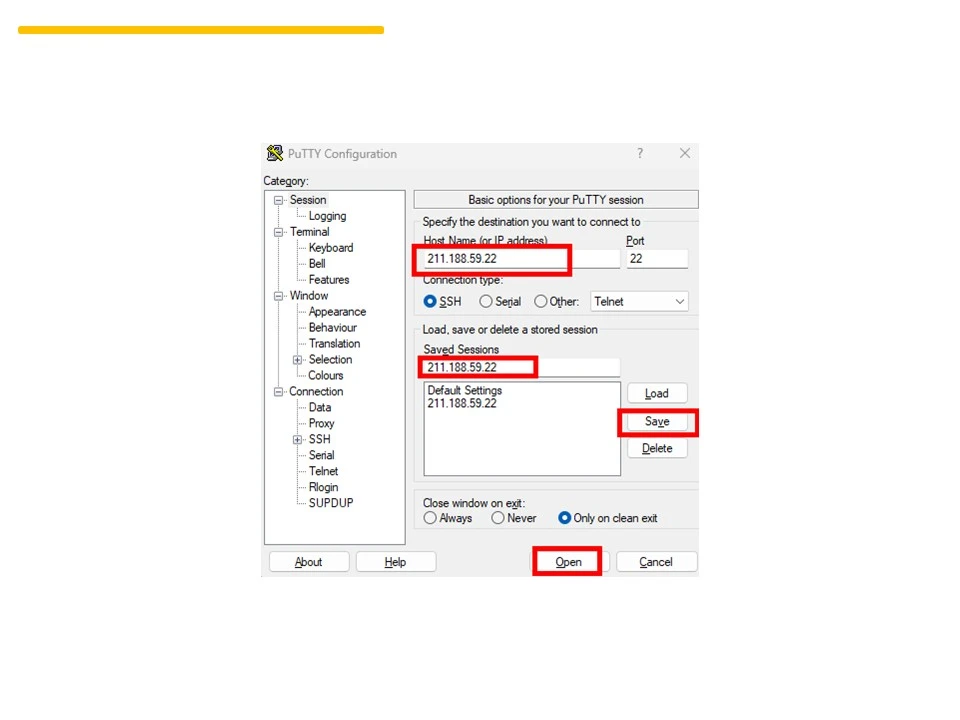Choose Never for close window on exit
This screenshot has width=960, height=720.
coord(498,518)
